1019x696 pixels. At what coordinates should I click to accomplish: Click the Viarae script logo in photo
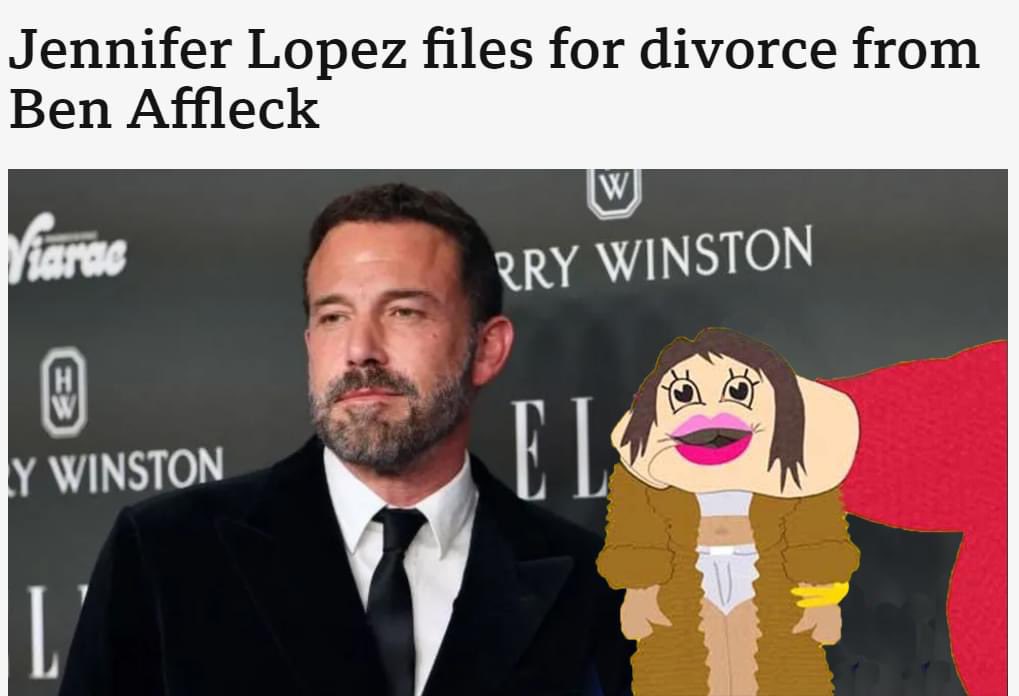pos(67,250)
